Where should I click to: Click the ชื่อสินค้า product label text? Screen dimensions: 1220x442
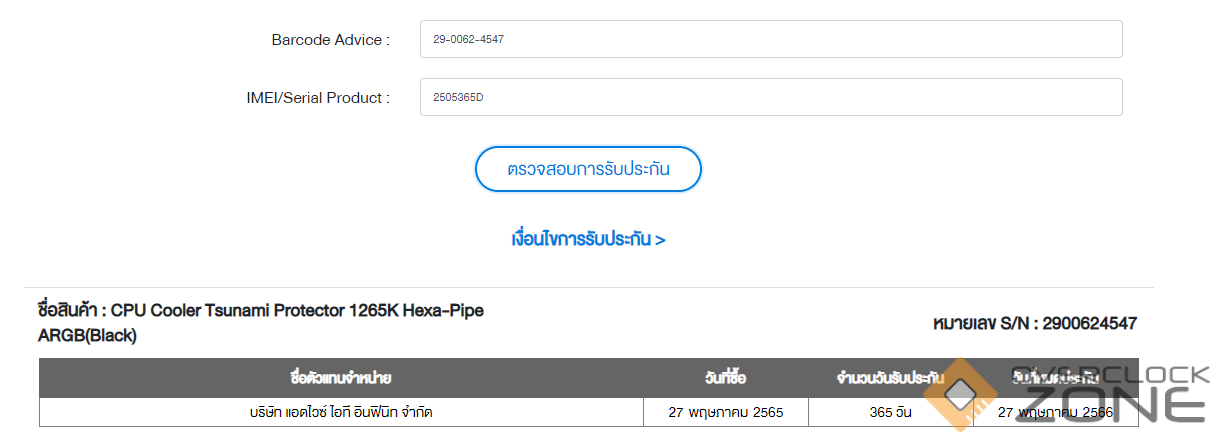click(x=69, y=311)
